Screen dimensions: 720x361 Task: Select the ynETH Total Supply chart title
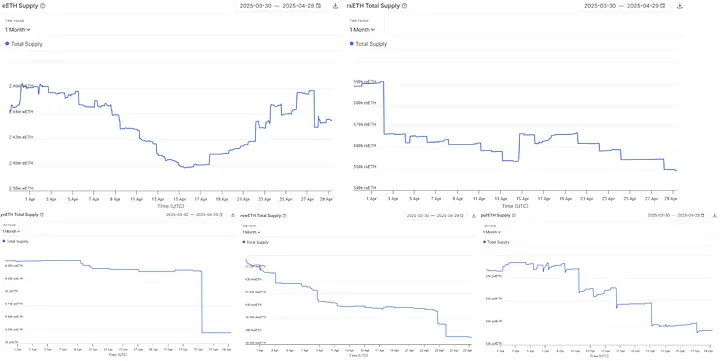[x=20, y=214]
